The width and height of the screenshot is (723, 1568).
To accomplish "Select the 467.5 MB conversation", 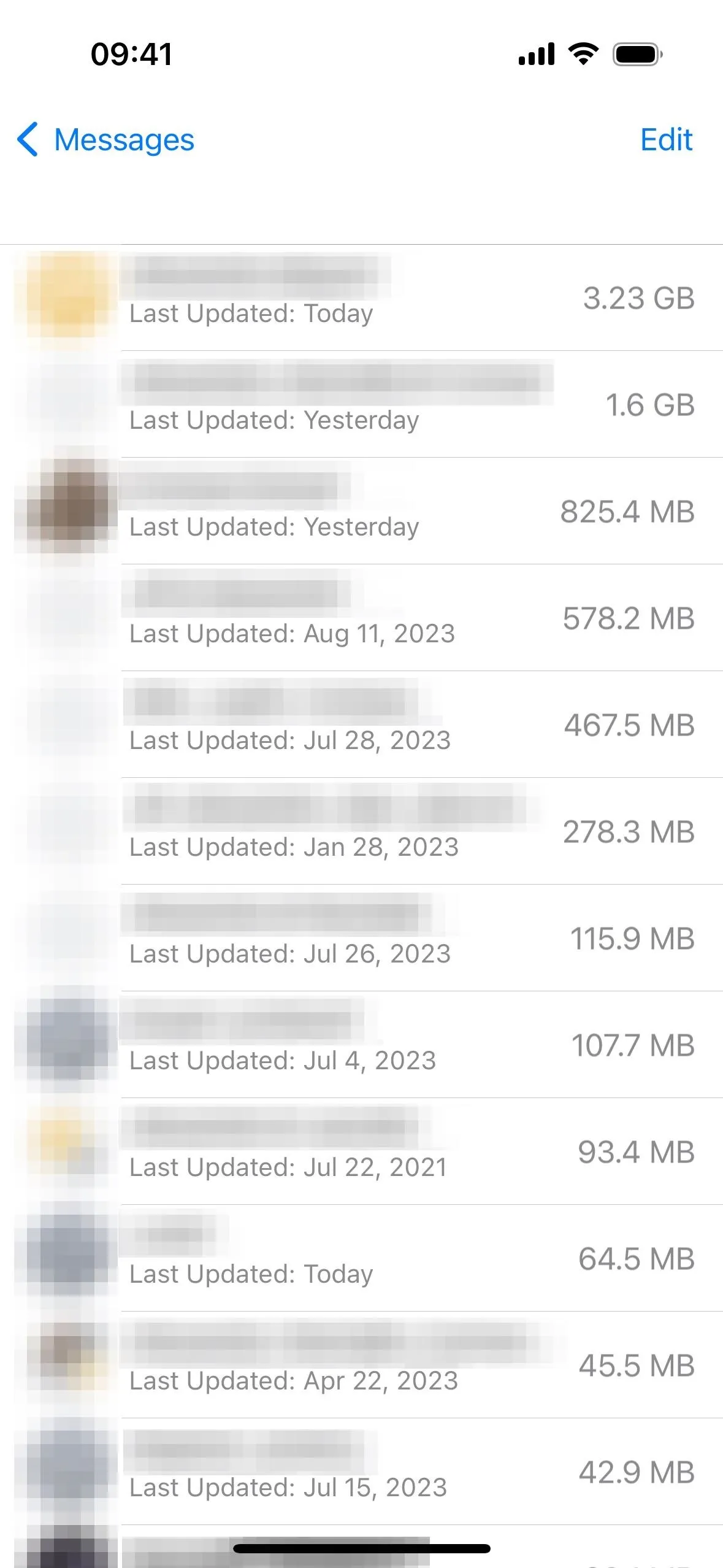I will pos(362,725).
